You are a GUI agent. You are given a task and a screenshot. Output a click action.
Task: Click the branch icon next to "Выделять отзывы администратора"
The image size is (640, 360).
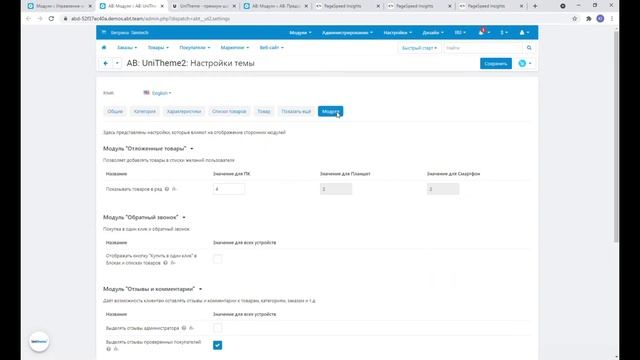tap(191, 328)
